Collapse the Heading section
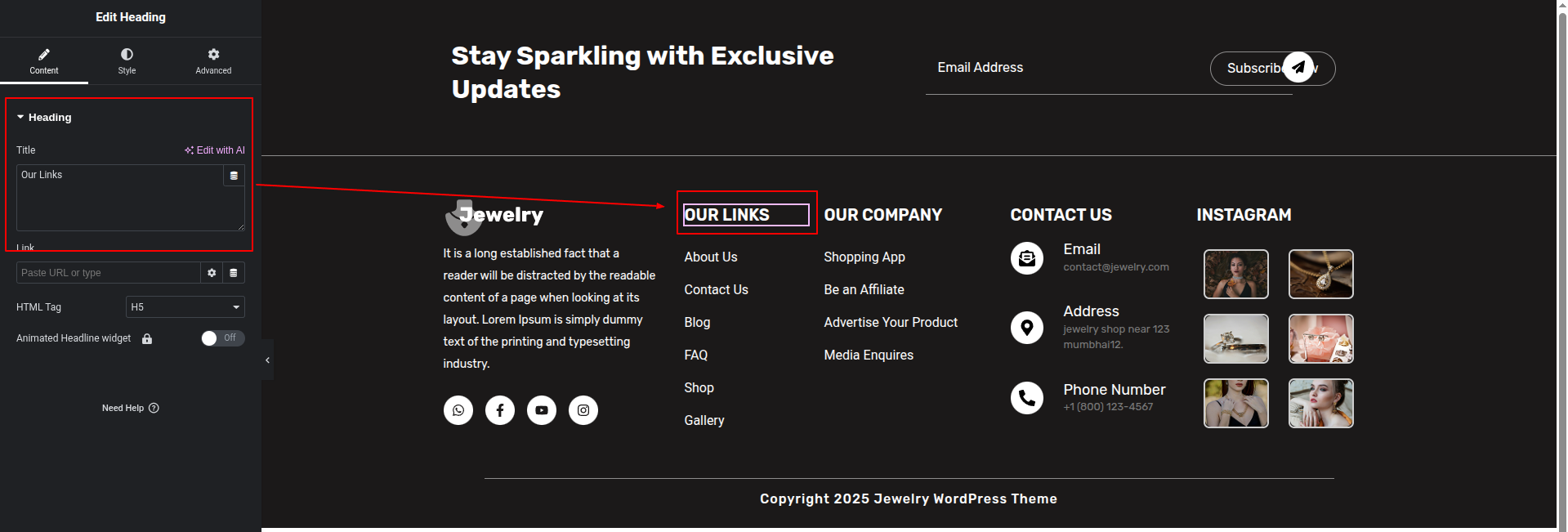 pyautogui.click(x=20, y=118)
